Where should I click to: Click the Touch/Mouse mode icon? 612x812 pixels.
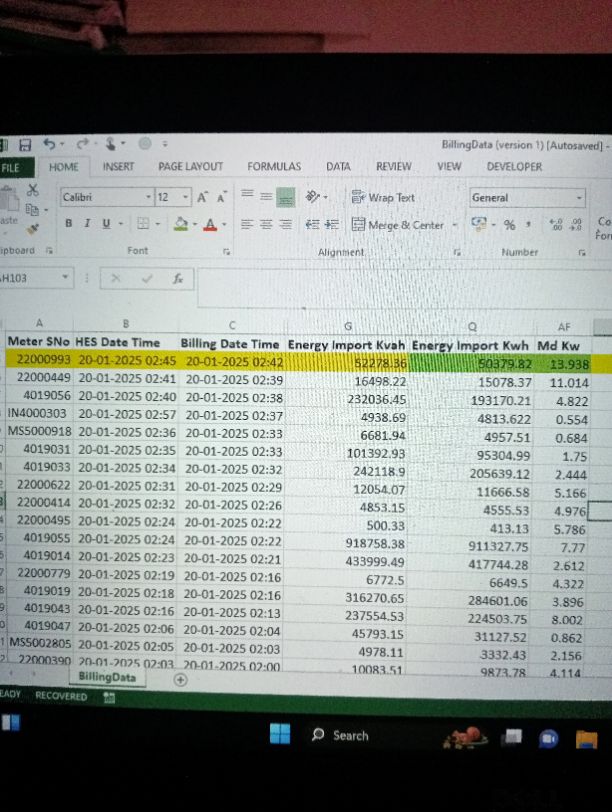[x=110, y=143]
